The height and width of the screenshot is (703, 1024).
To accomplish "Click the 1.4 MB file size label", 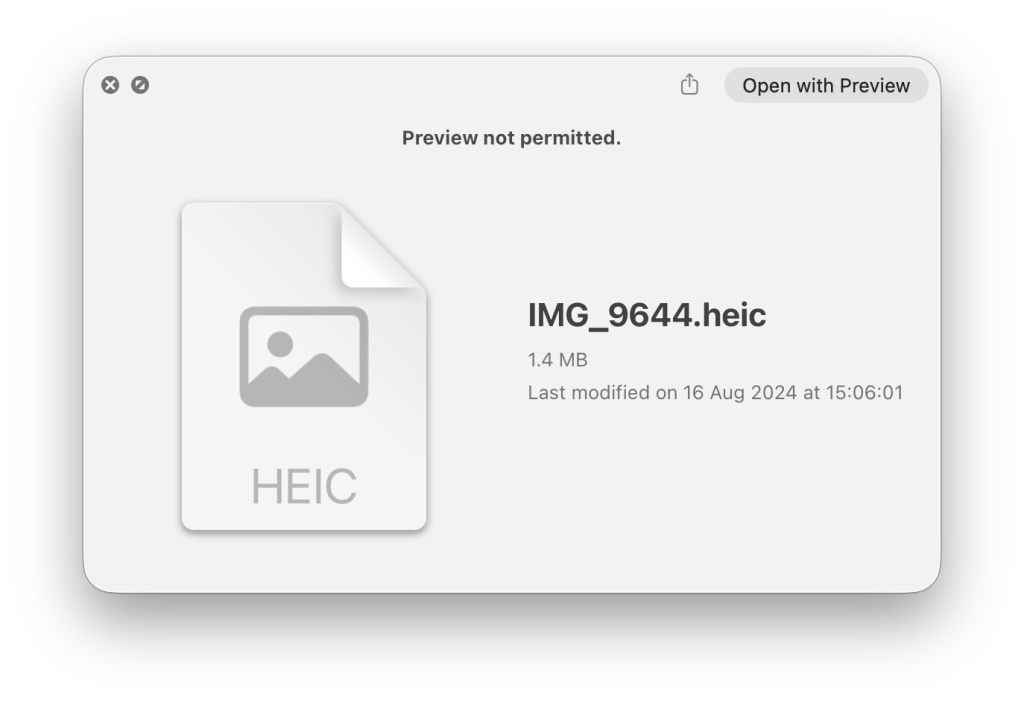I will [557, 360].
